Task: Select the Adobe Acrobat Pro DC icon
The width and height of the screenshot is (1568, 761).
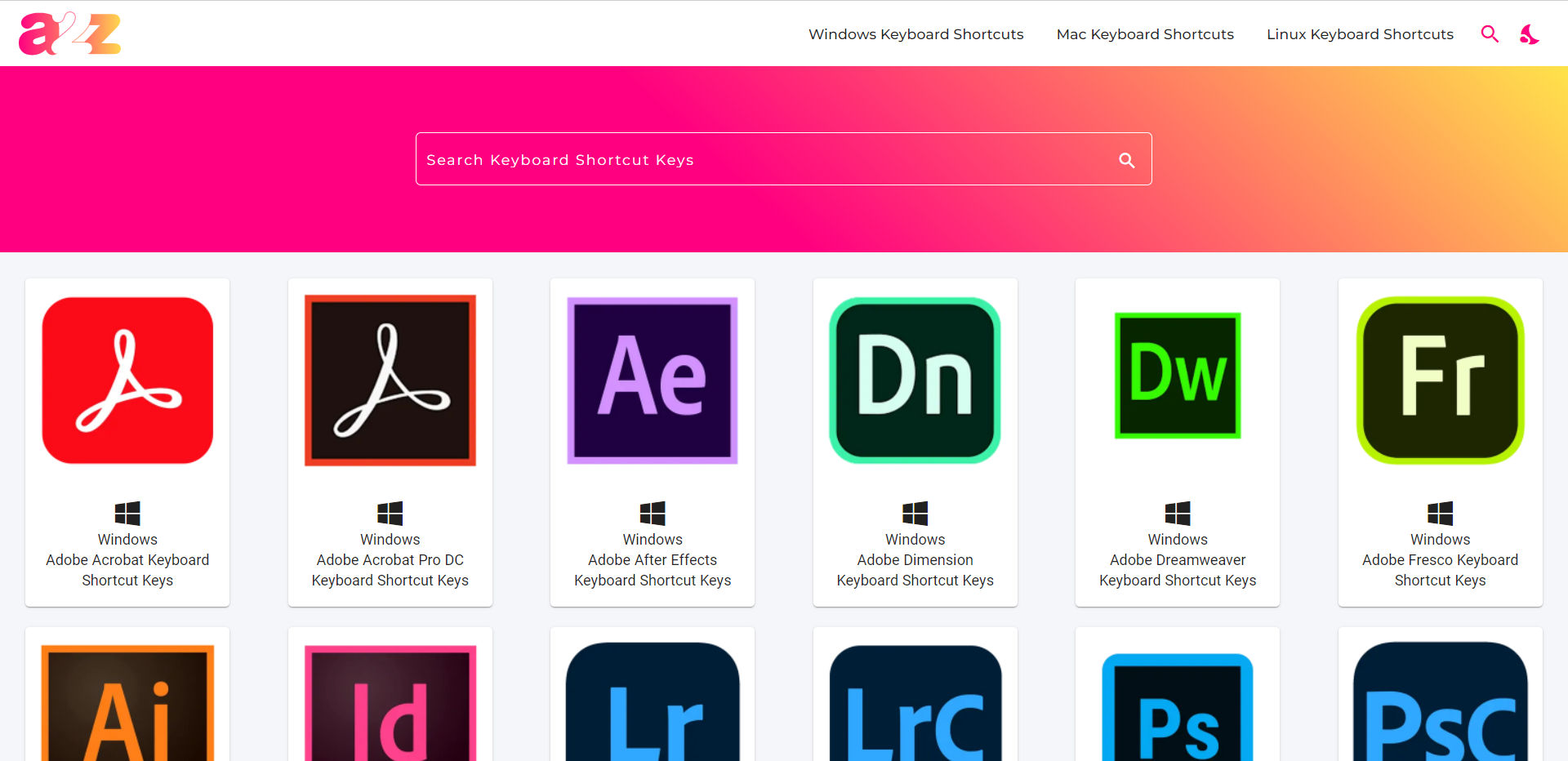Action: point(390,380)
